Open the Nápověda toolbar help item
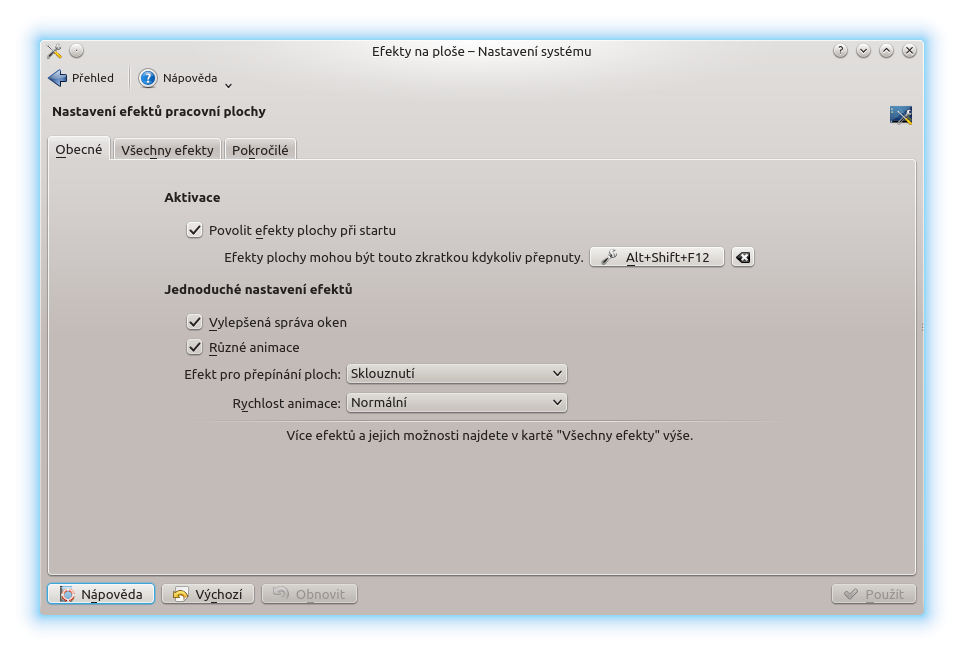Screen dimensions: 964x655 (178, 78)
